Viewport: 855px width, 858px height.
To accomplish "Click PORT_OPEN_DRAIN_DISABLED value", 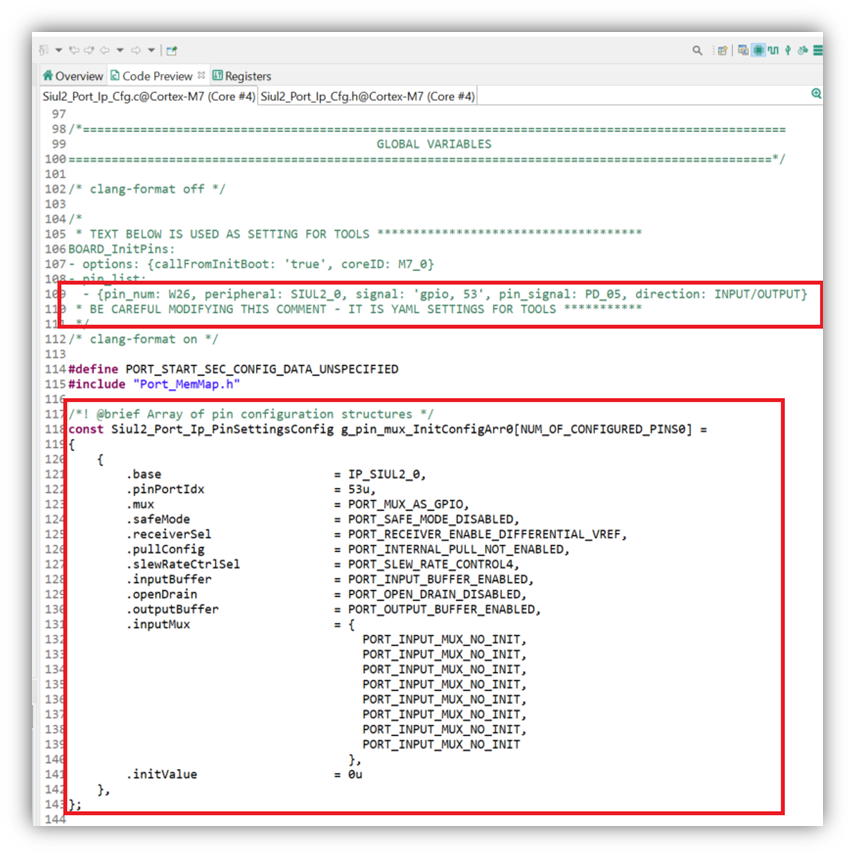I will [437, 594].
